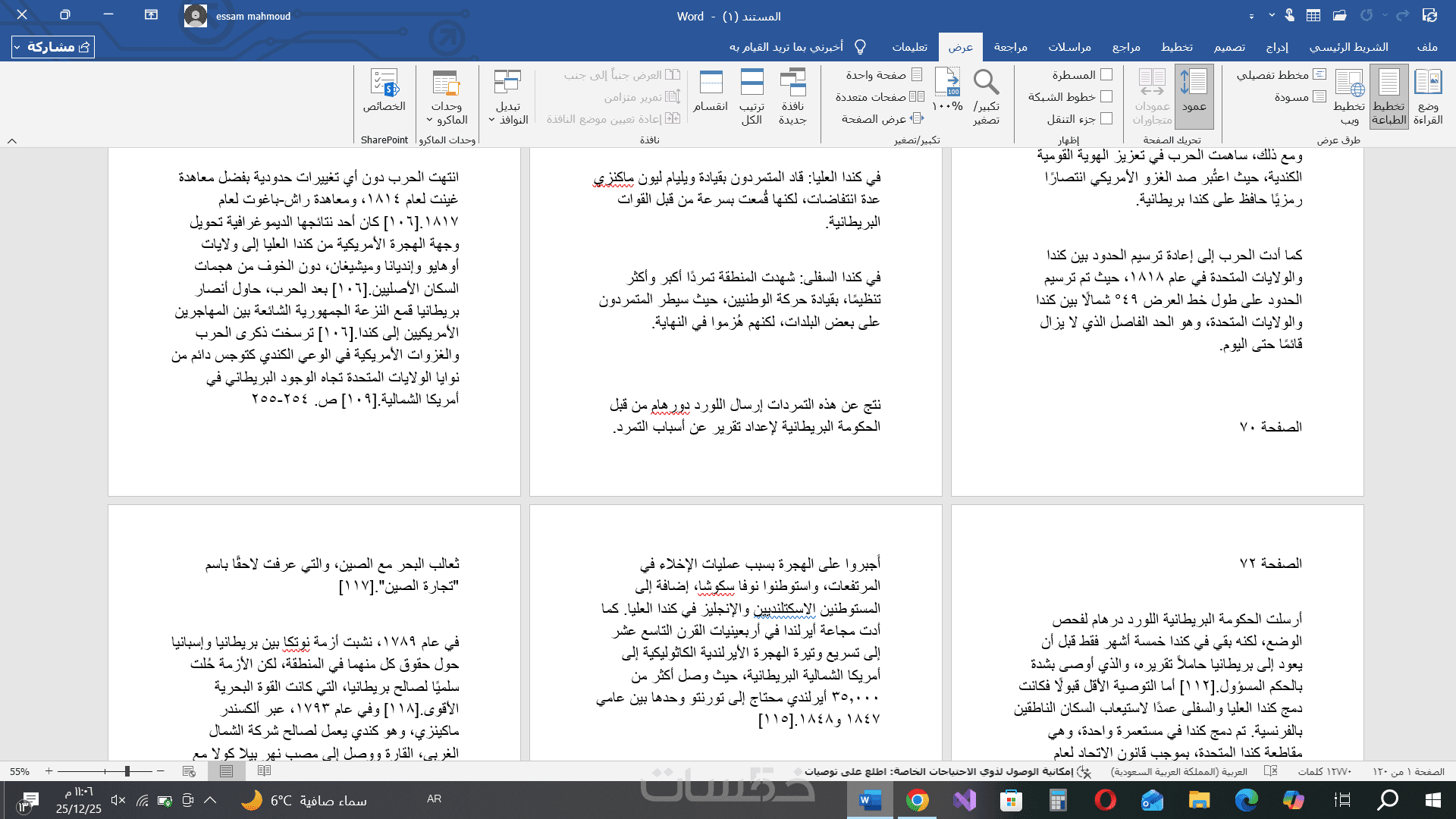
Task: Check the Navigation Pane checkbox
Action: click(x=1106, y=118)
